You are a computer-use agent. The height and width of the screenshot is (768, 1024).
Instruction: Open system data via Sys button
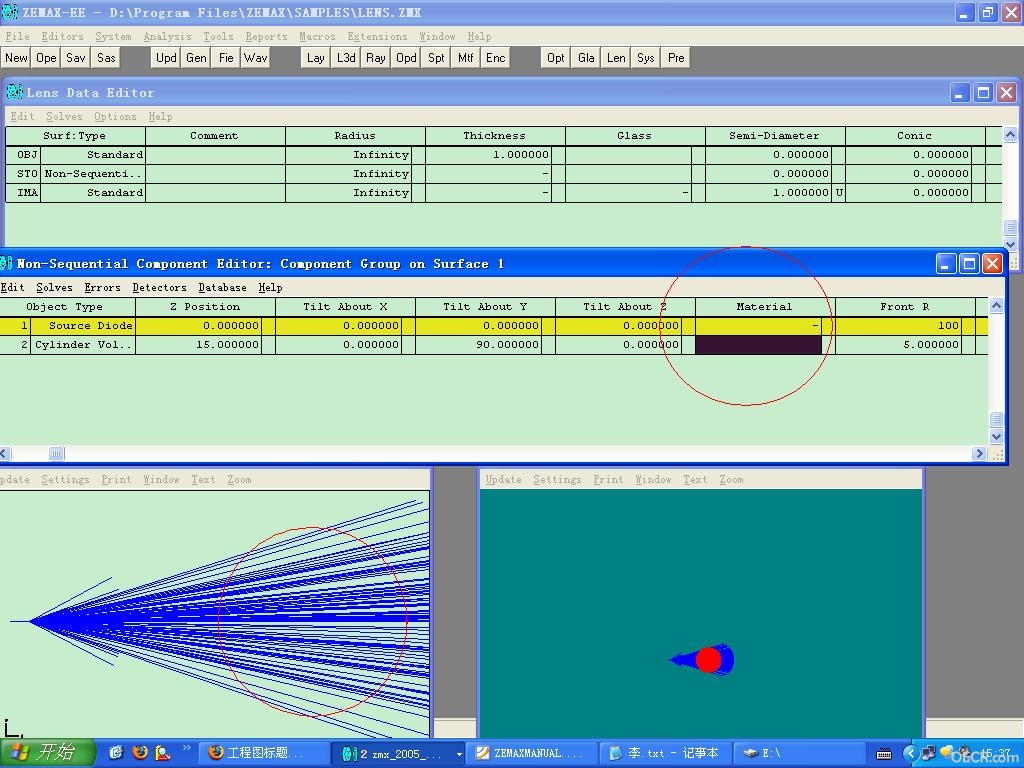pos(647,58)
